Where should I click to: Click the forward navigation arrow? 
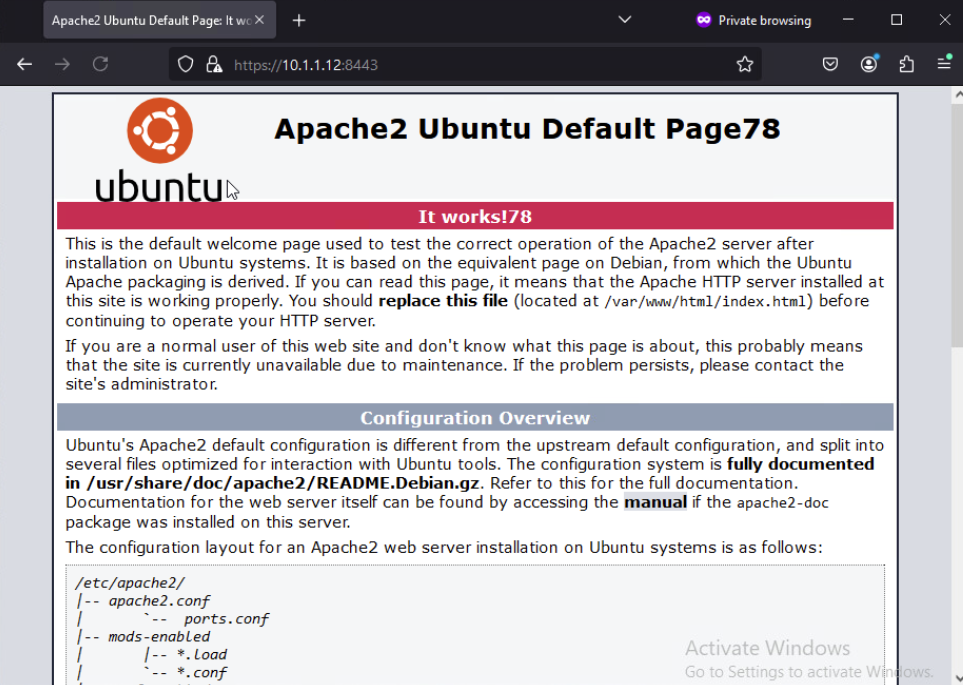pyautogui.click(x=61, y=63)
